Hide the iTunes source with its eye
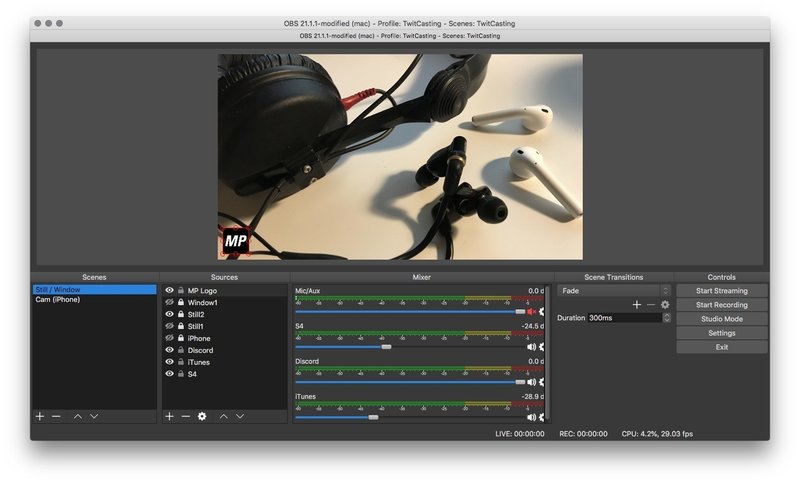 point(169,362)
